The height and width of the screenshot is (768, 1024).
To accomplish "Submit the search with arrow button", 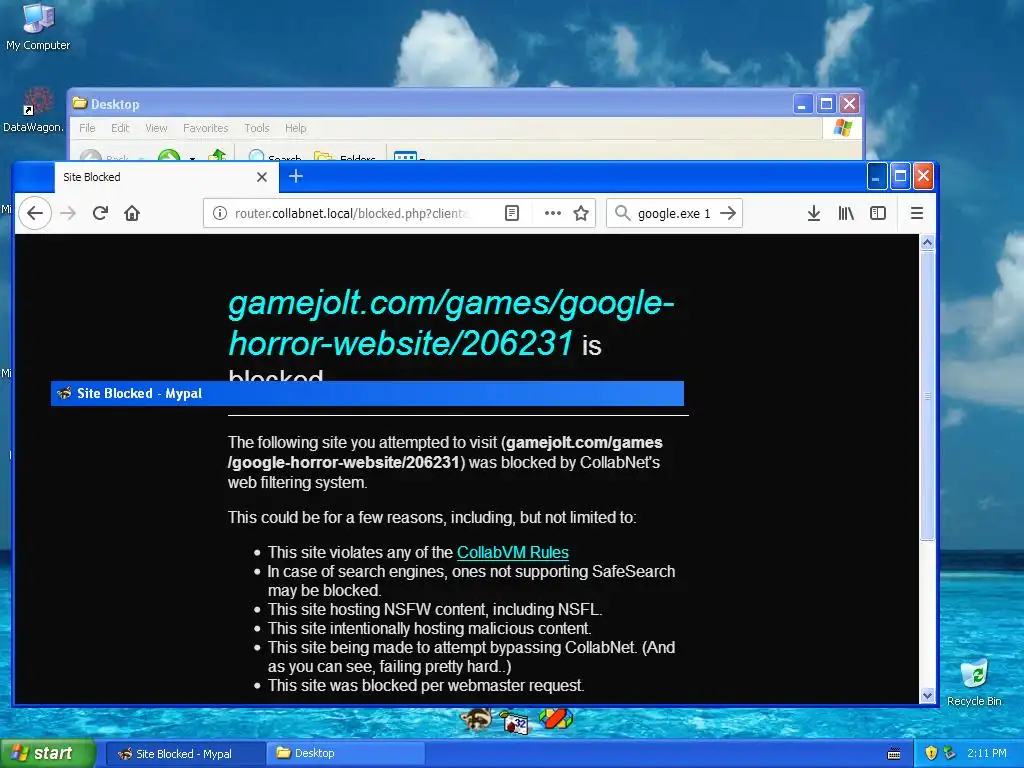I will tap(728, 214).
